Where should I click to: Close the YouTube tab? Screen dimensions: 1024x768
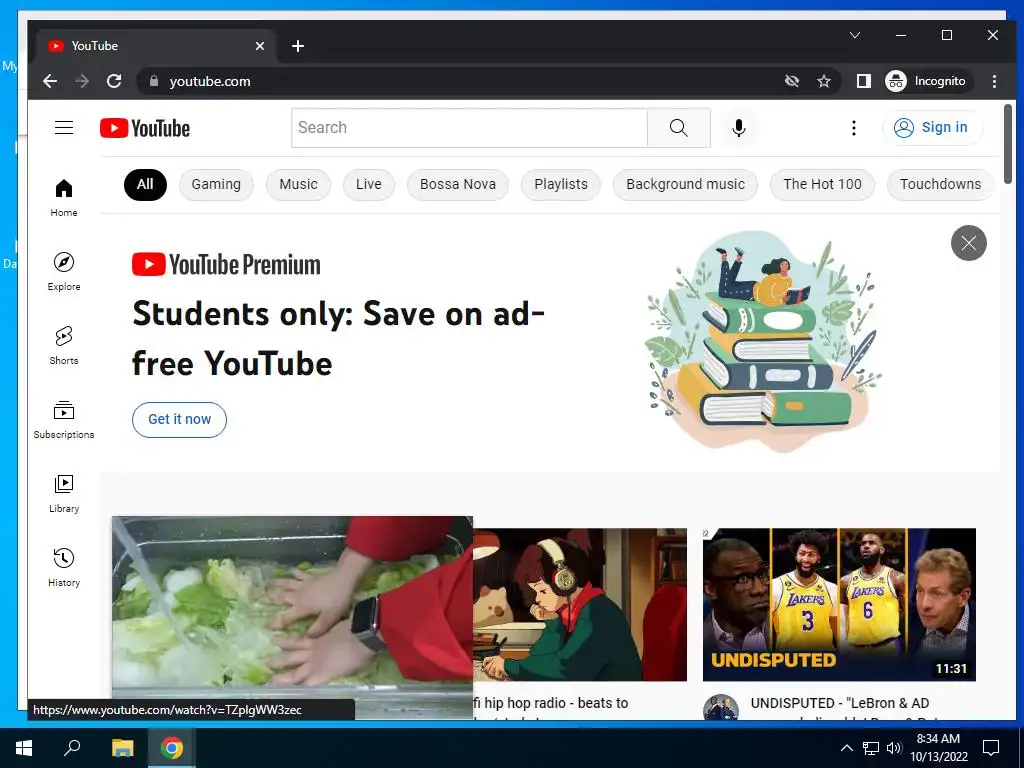(x=259, y=46)
